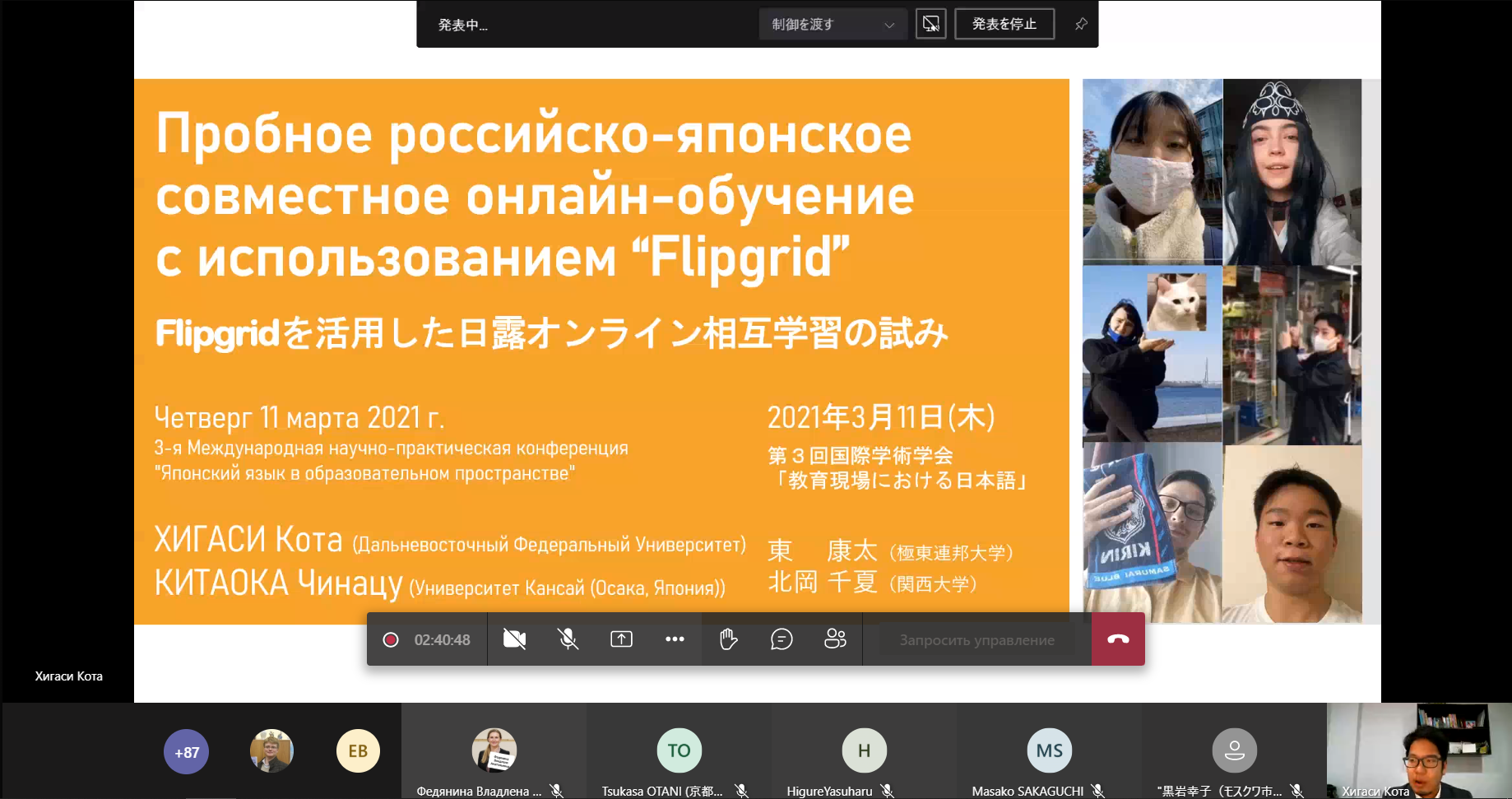This screenshot has width=1512, height=799.
Task: Raise your hand in the meeting
Action: click(x=727, y=639)
